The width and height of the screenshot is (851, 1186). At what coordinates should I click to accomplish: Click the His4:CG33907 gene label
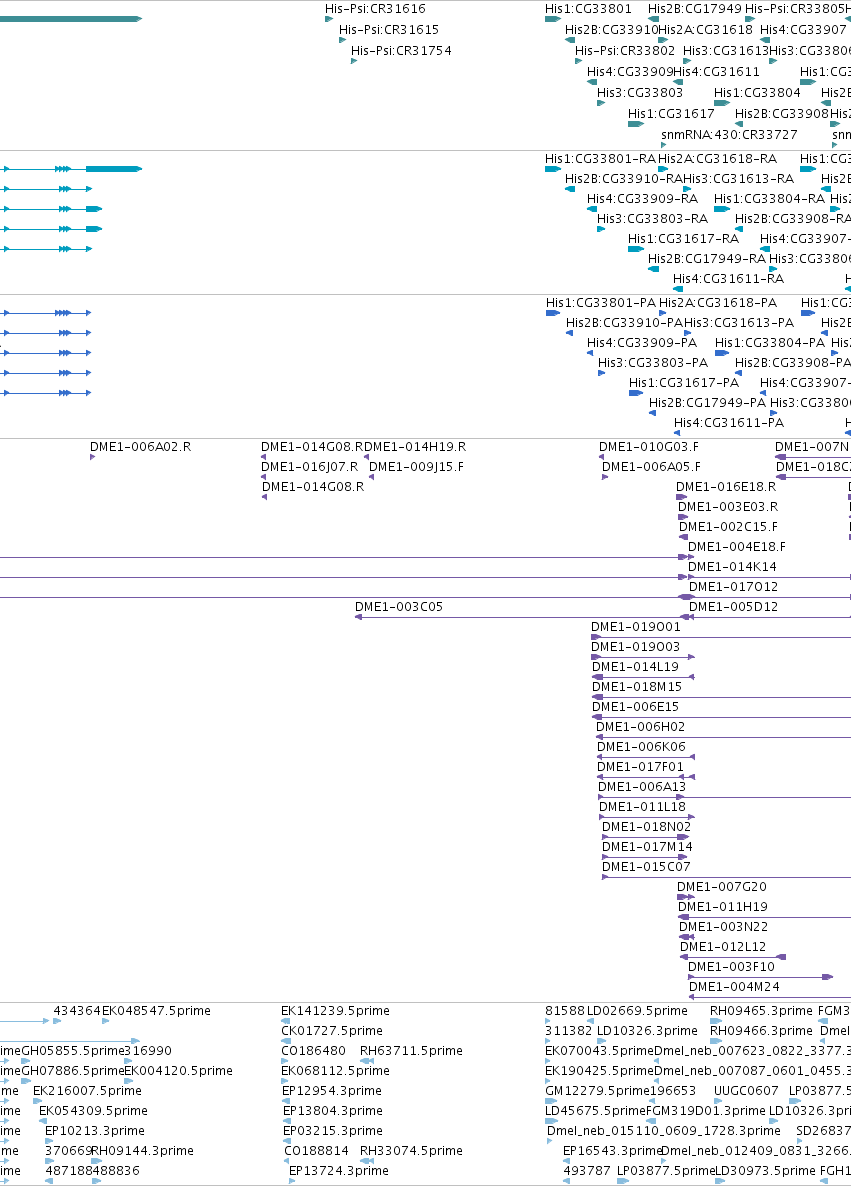[803, 29]
